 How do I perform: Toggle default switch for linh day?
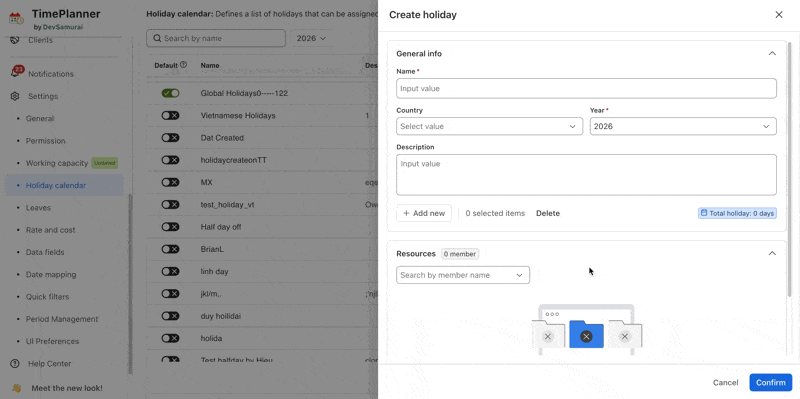(170, 271)
